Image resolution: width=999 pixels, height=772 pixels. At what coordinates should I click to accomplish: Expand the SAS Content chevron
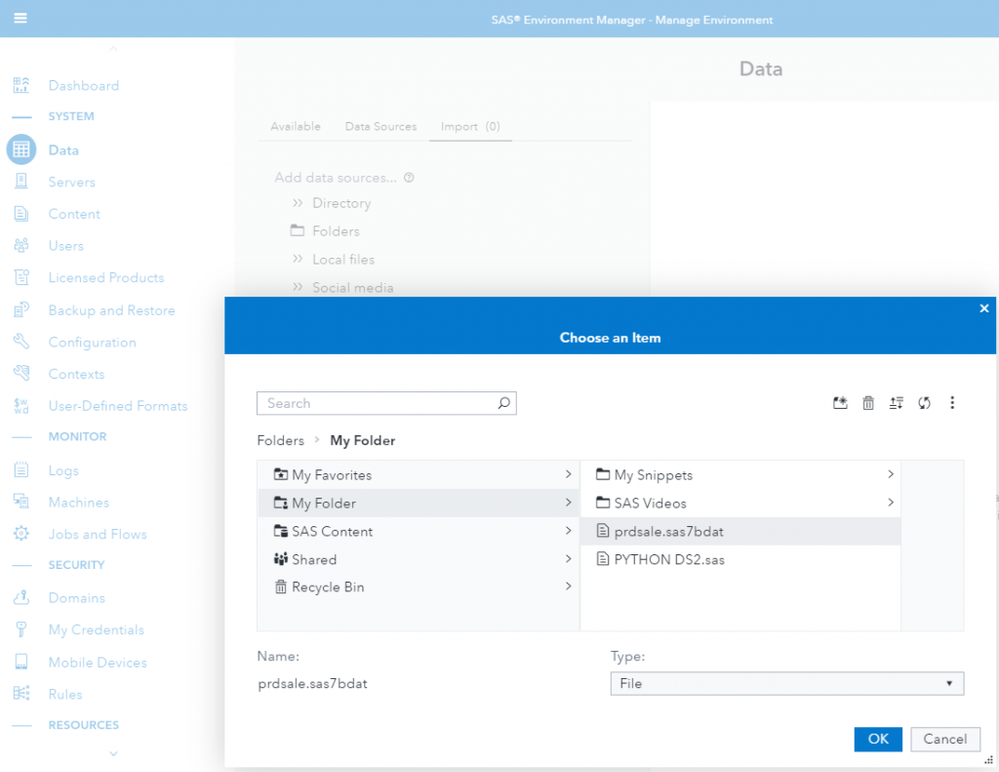tap(568, 531)
